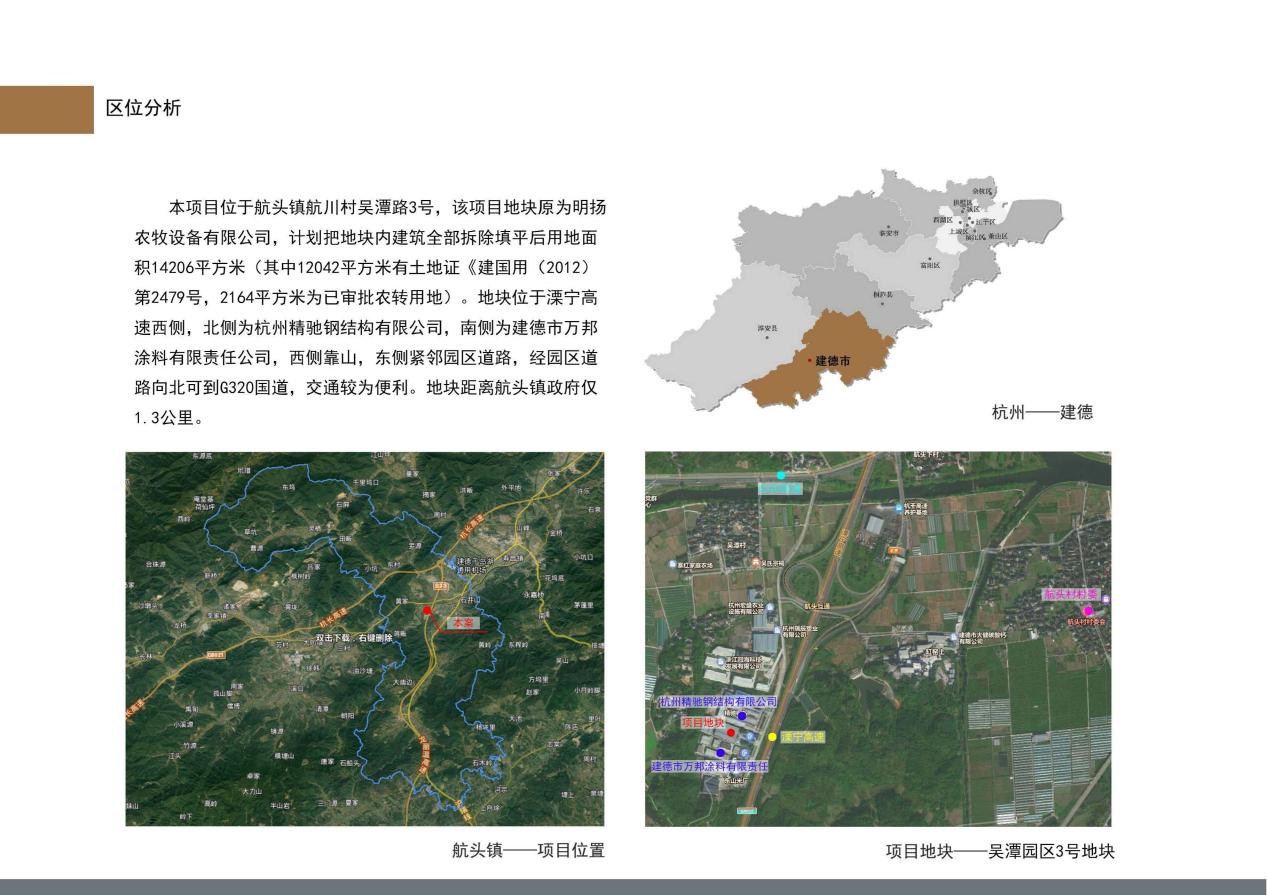Click the 杭州——建德 caption

(x=1042, y=412)
